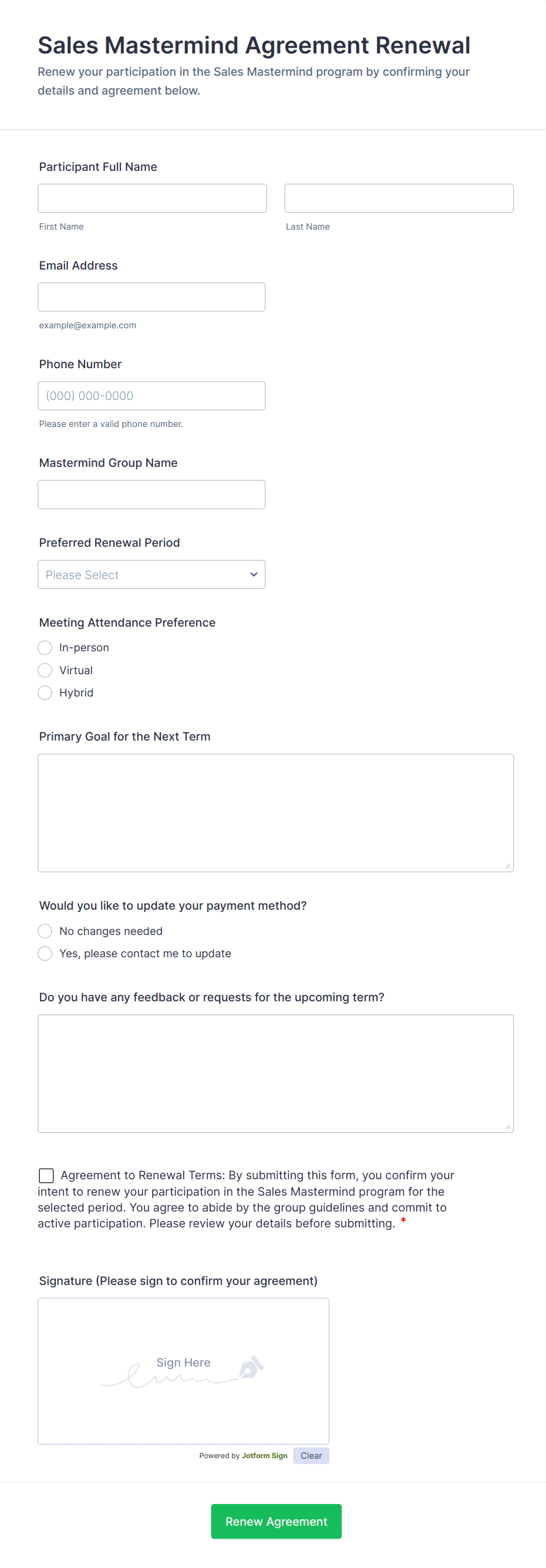Click the Primary Goal textarea resize handle

pyautogui.click(x=508, y=866)
